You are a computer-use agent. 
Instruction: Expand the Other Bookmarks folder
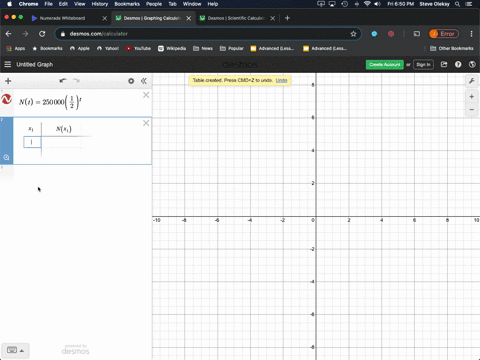click(x=452, y=48)
